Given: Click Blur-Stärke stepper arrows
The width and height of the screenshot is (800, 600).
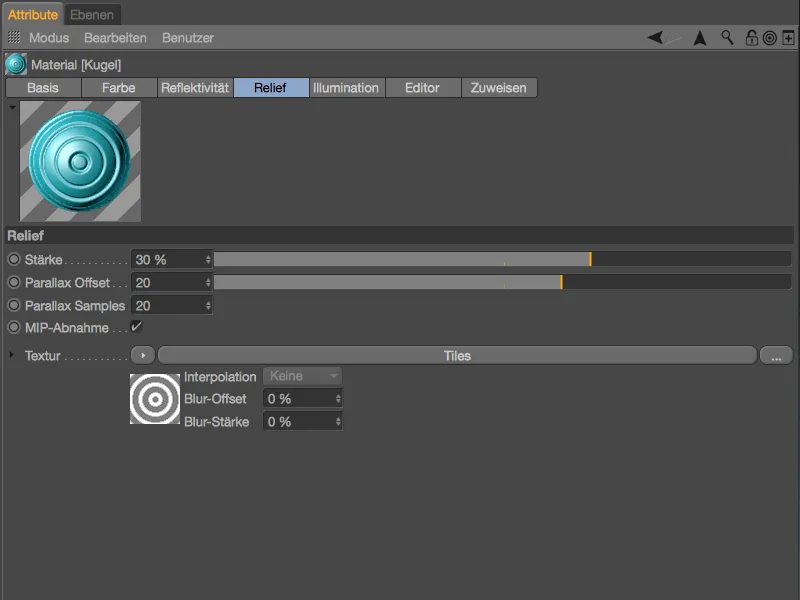Looking at the screenshot, I should coord(338,421).
